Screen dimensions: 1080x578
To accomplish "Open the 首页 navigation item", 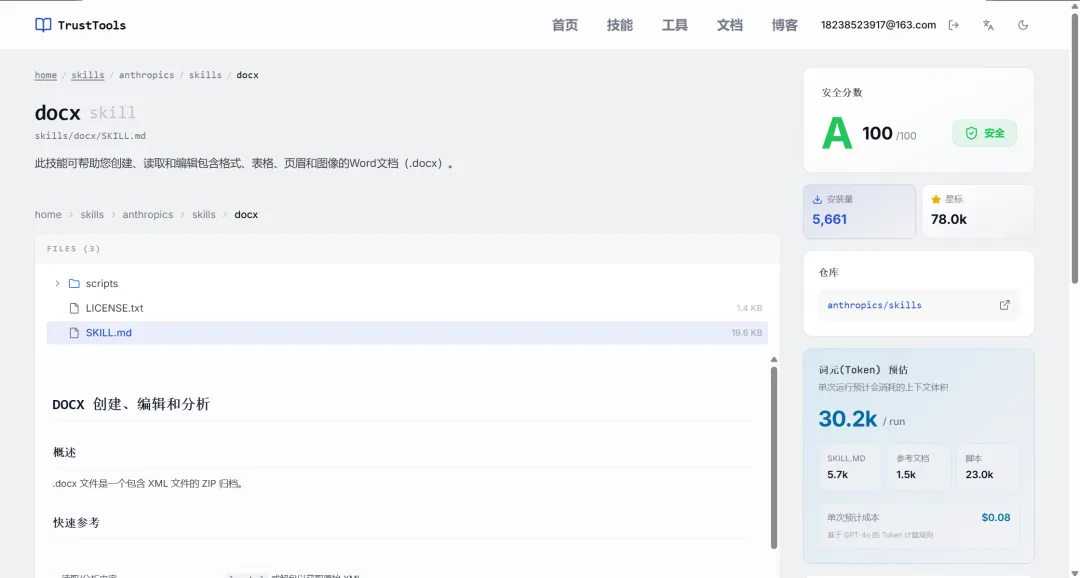I will (565, 25).
